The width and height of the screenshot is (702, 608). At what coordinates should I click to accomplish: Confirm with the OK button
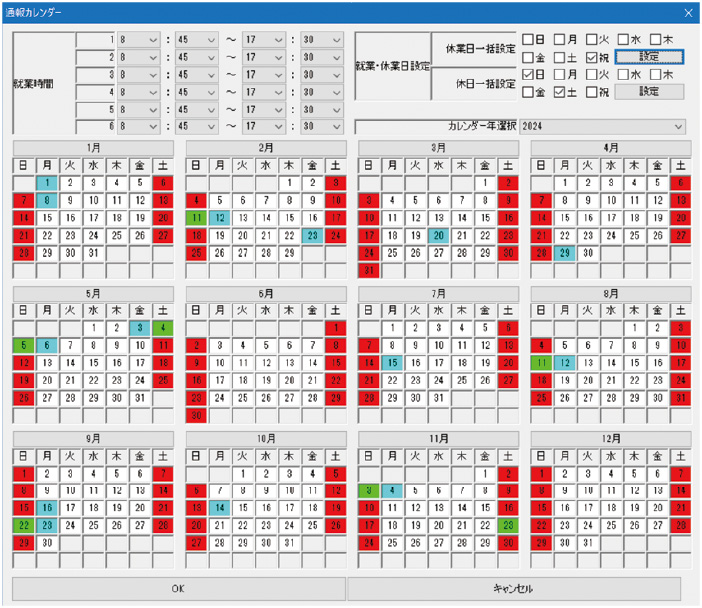(x=178, y=587)
